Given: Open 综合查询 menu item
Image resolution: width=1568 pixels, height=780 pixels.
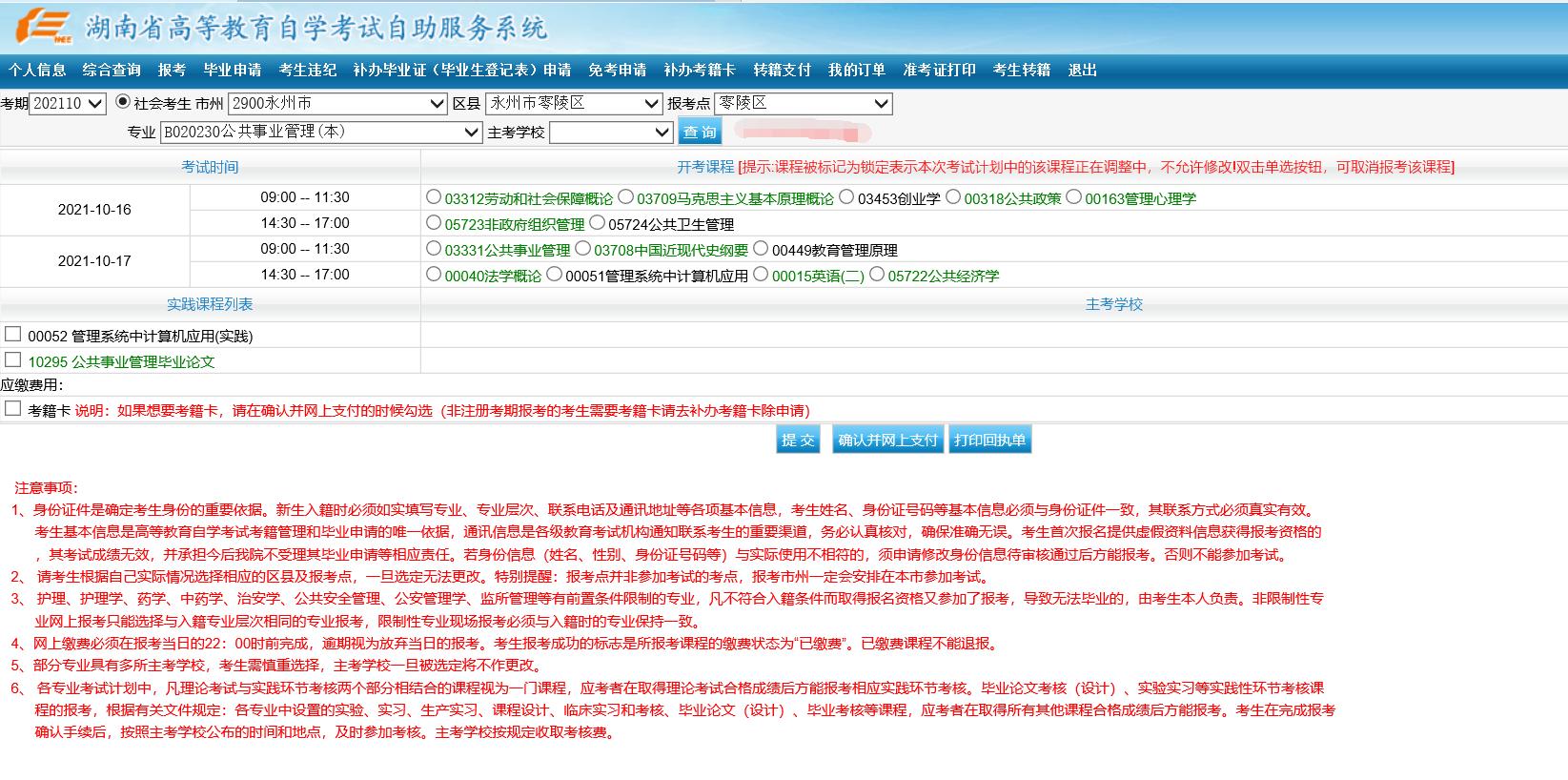Looking at the screenshot, I should pos(112,70).
